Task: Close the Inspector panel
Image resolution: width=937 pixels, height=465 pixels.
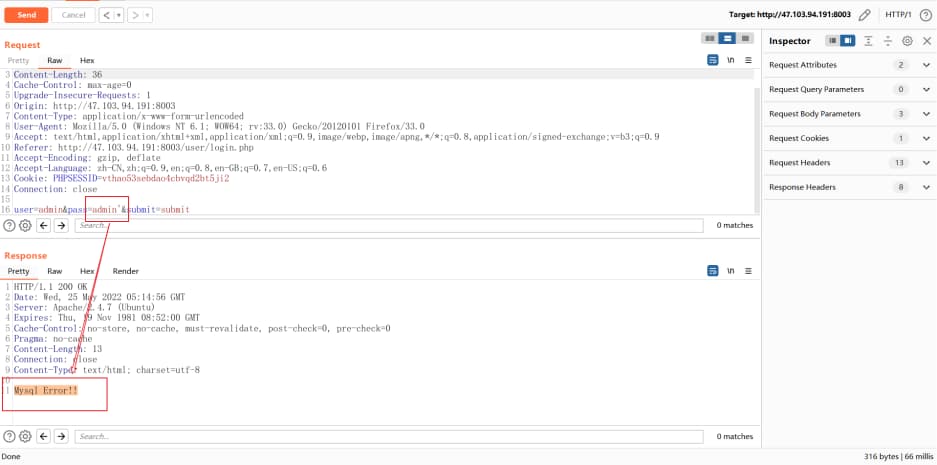Action: [x=927, y=41]
